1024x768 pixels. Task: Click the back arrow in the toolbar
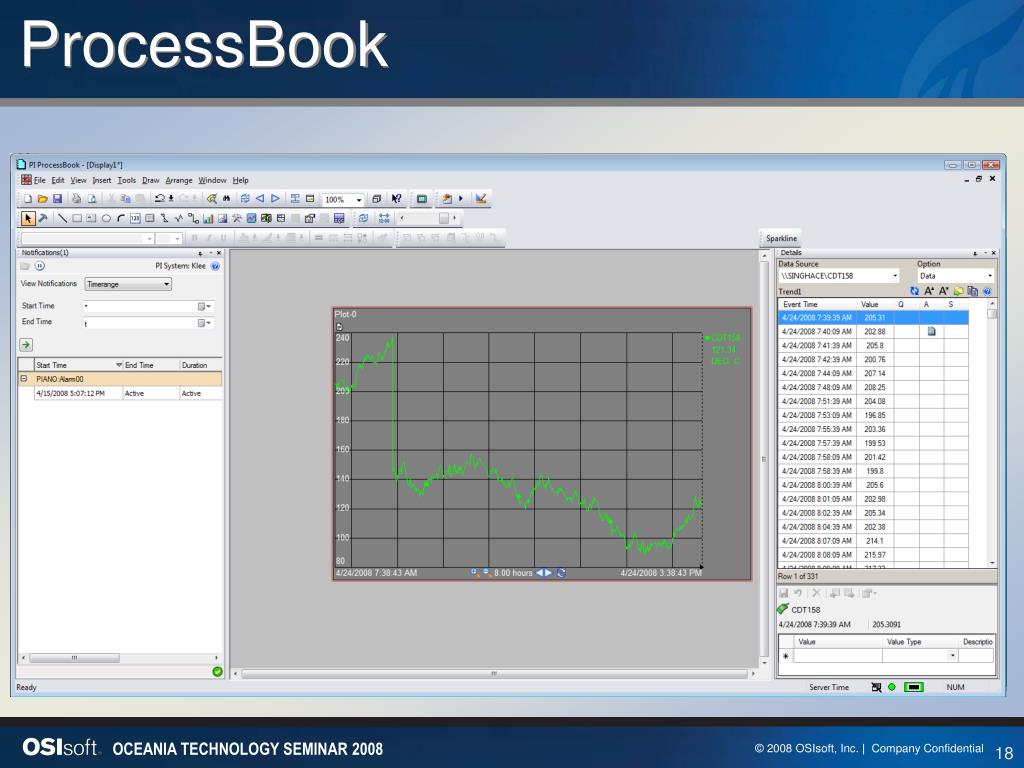[260, 199]
